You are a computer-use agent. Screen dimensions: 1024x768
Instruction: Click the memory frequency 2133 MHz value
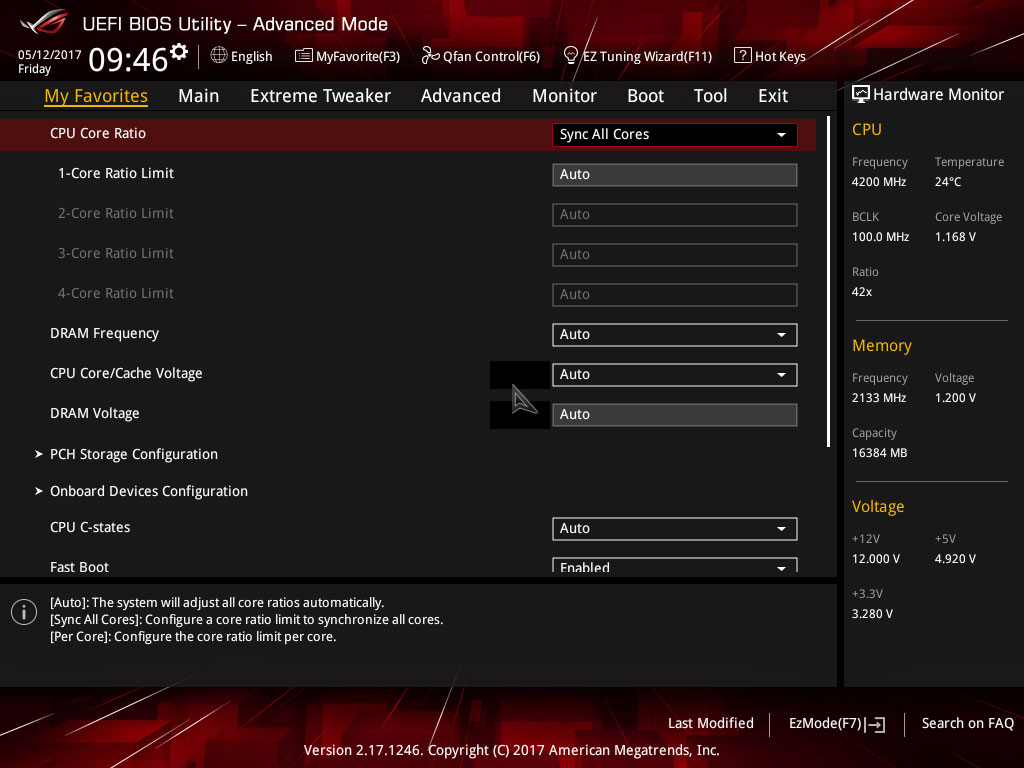tap(879, 398)
